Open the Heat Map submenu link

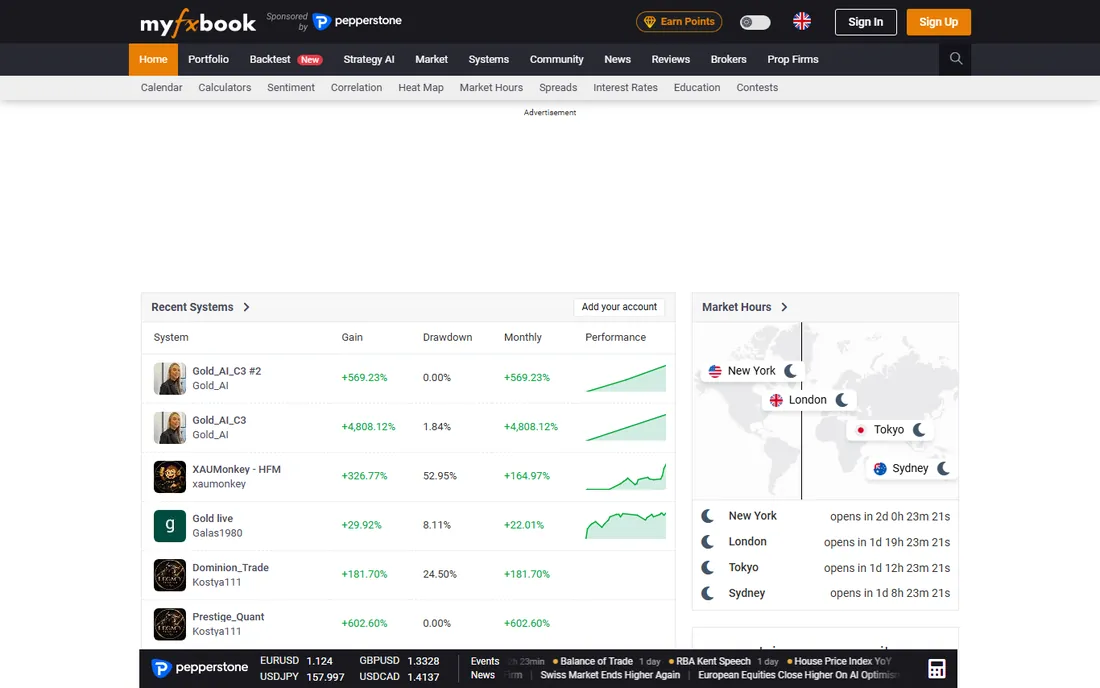pyautogui.click(x=421, y=88)
